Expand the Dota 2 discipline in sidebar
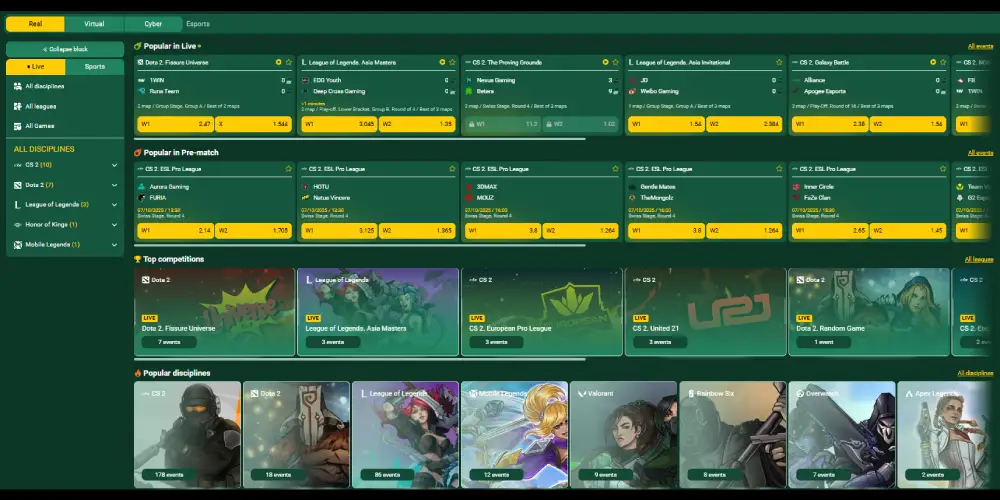1000x500 pixels. click(114, 185)
